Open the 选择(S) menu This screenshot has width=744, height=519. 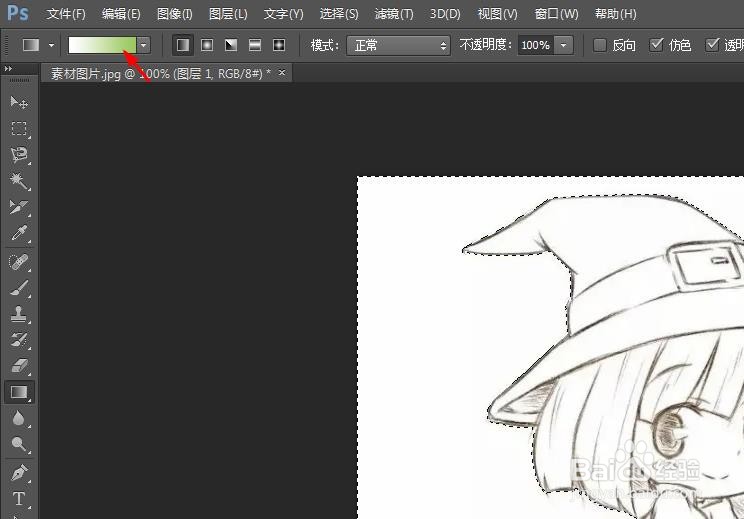339,14
